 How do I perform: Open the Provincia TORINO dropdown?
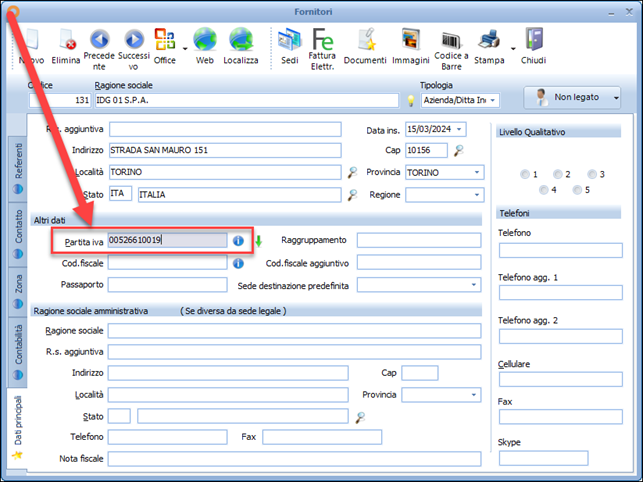click(x=477, y=172)
